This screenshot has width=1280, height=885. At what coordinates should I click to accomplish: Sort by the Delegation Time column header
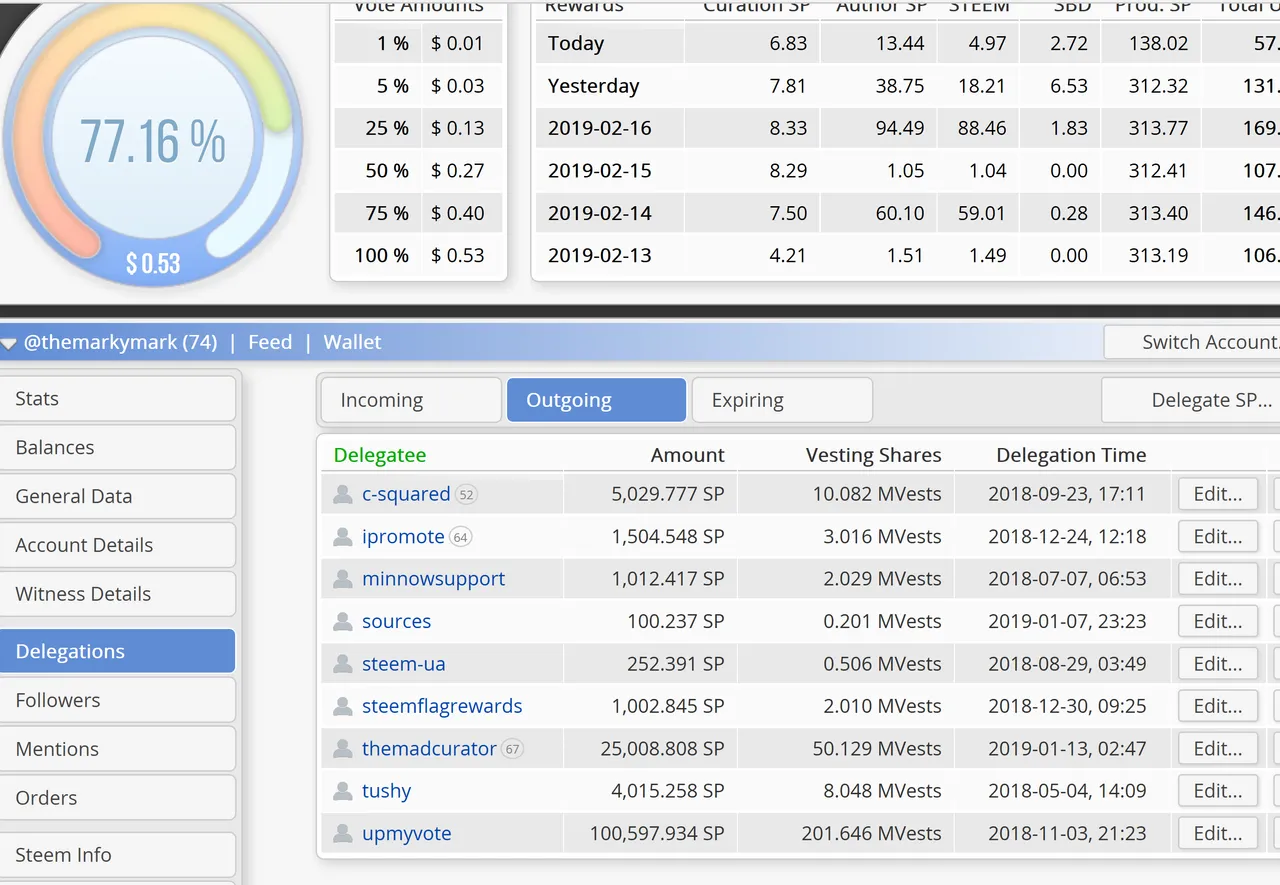[x=1071, y=455]
